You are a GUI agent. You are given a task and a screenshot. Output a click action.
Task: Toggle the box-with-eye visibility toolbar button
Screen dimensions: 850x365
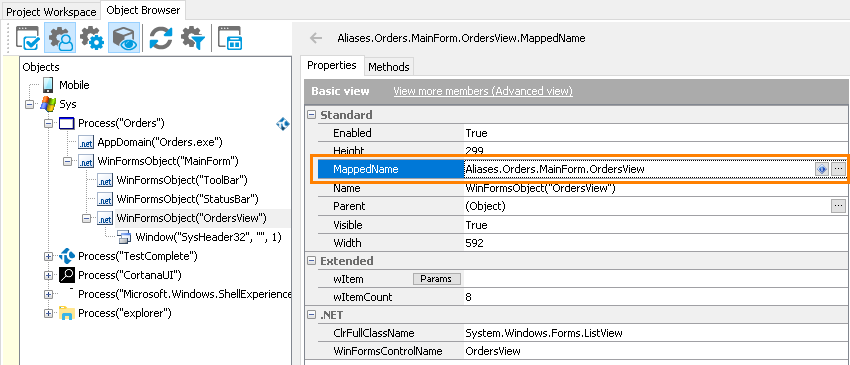point(124,38)
